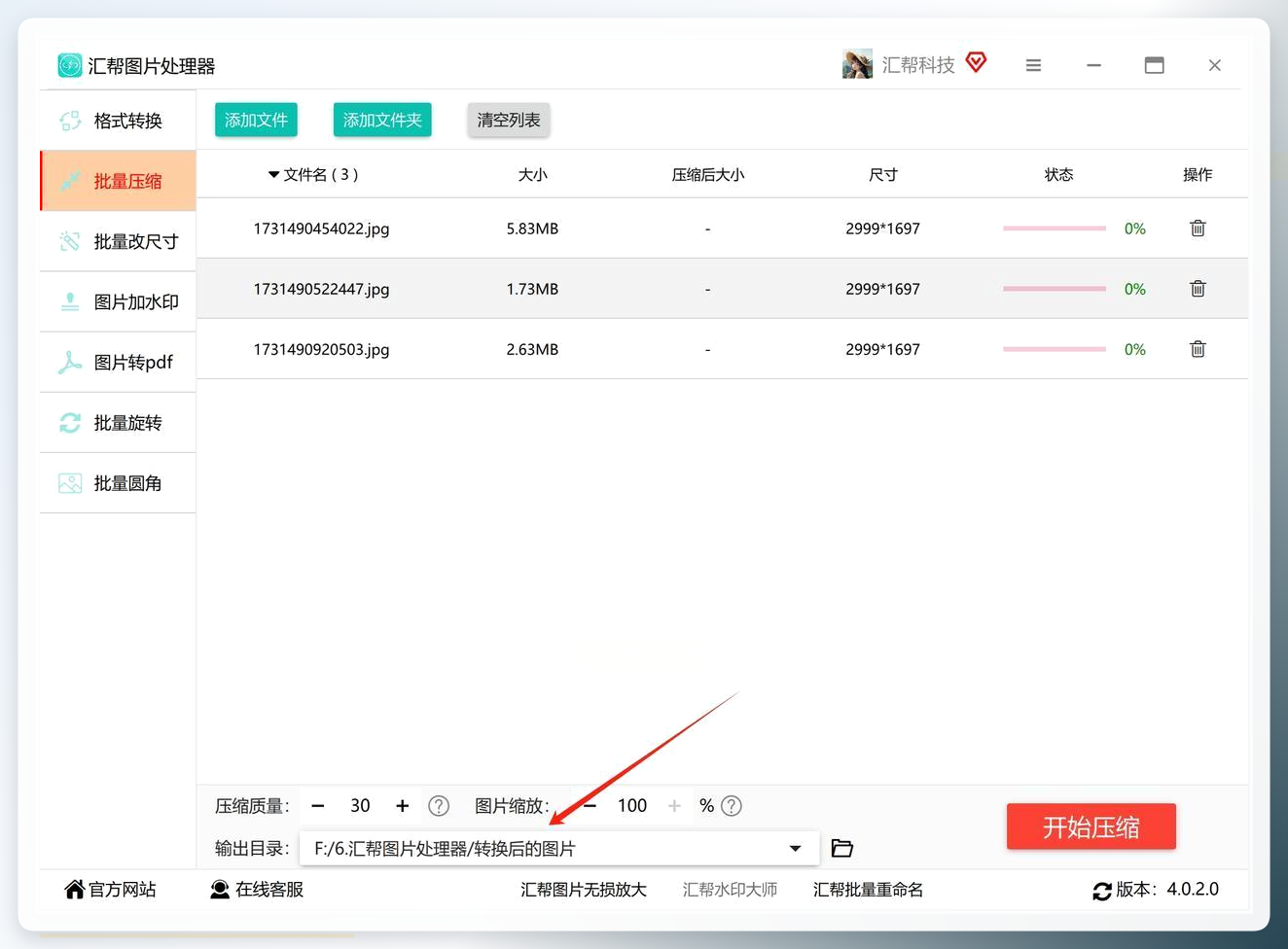Open the 批量旋转 tab
This screenshot has width=1288, height=949.
118,422
